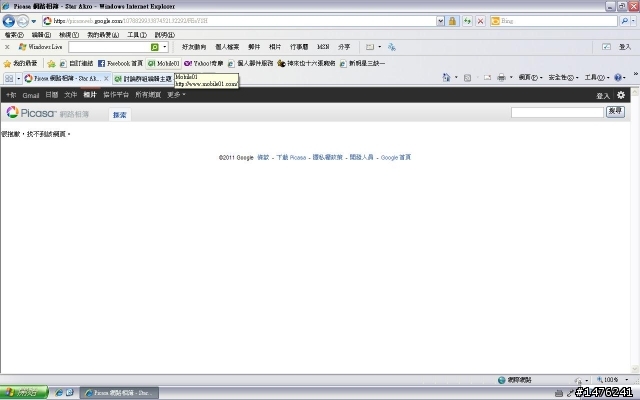Open the recent pages dropdown beside Forward
The height and width of the screenshot is (400, 640).
point(33,21)
